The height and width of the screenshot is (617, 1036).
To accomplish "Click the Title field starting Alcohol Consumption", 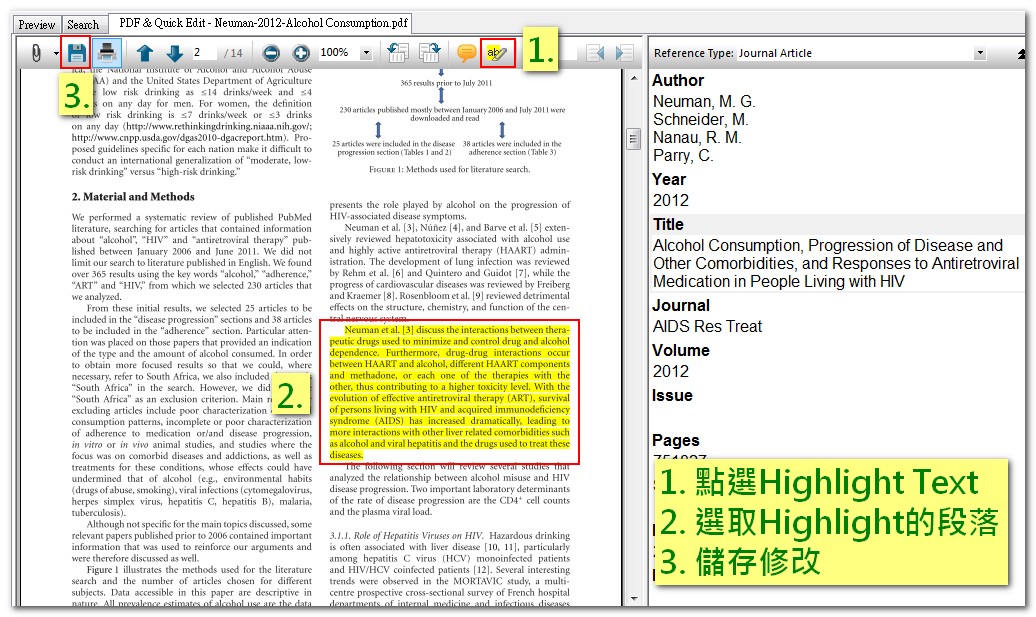I will pyautogui.click(x=836, y=263).
